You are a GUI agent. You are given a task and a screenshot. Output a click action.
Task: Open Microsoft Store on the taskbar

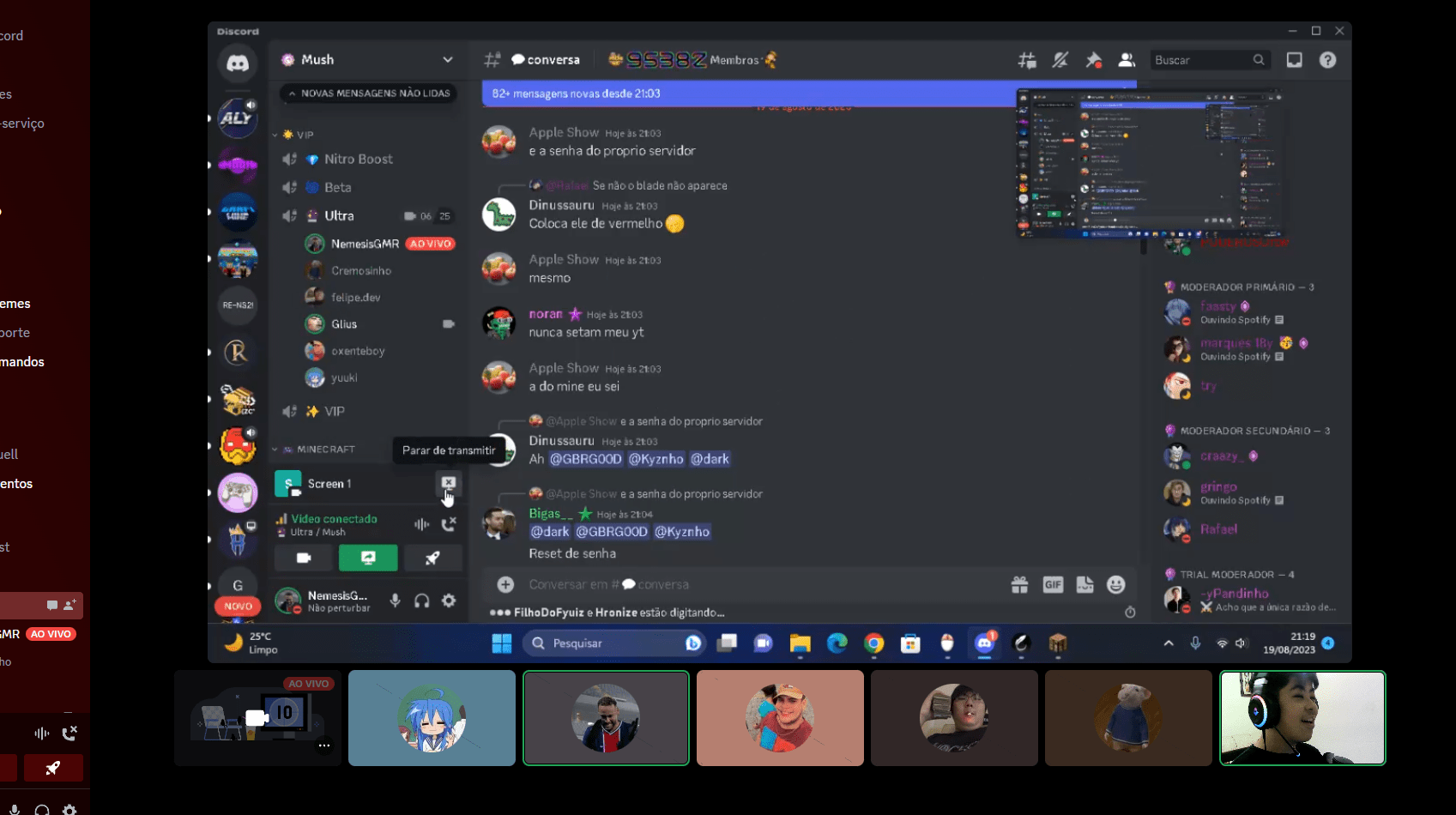910,643
